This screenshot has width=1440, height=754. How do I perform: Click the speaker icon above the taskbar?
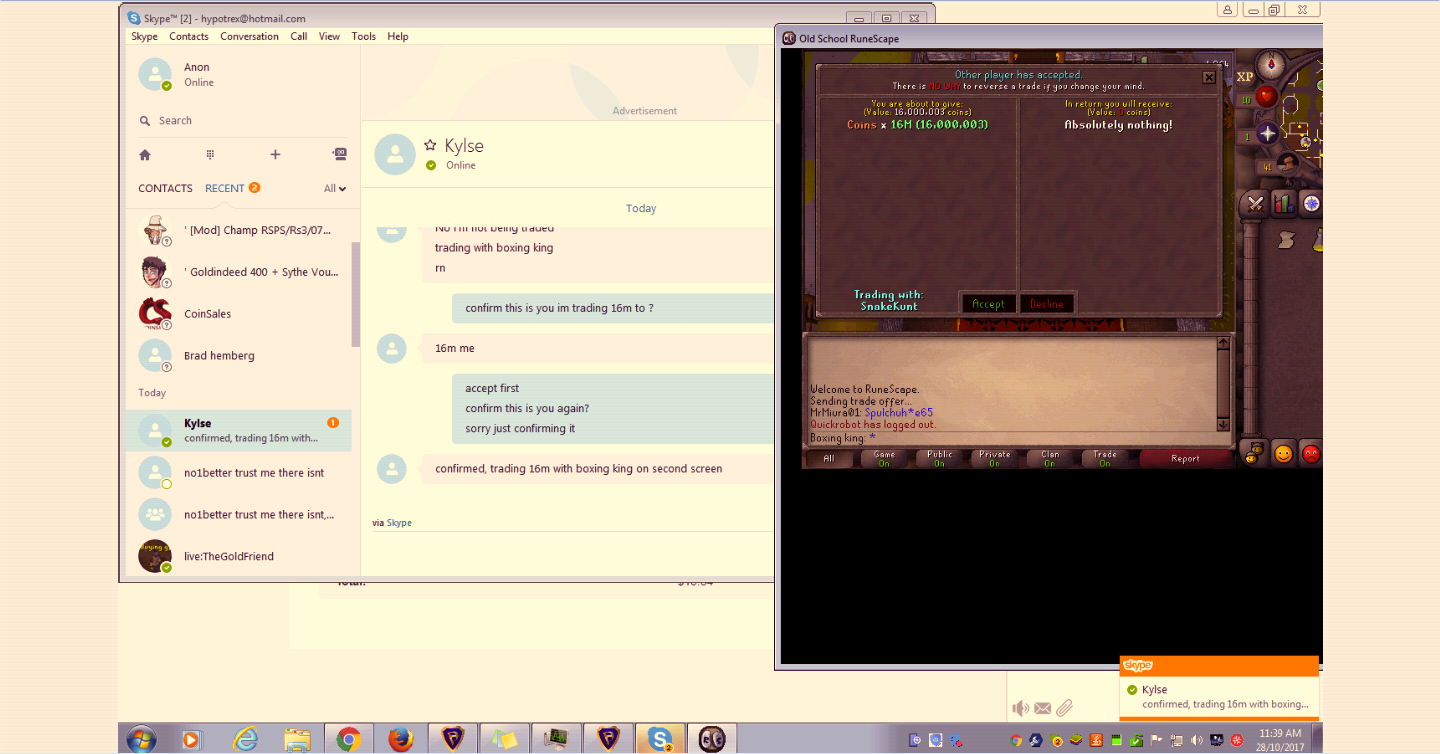[1020, 708]
